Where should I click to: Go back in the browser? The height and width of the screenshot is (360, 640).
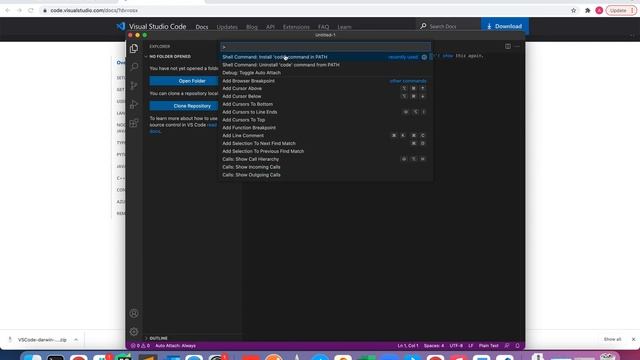[7, 11]
